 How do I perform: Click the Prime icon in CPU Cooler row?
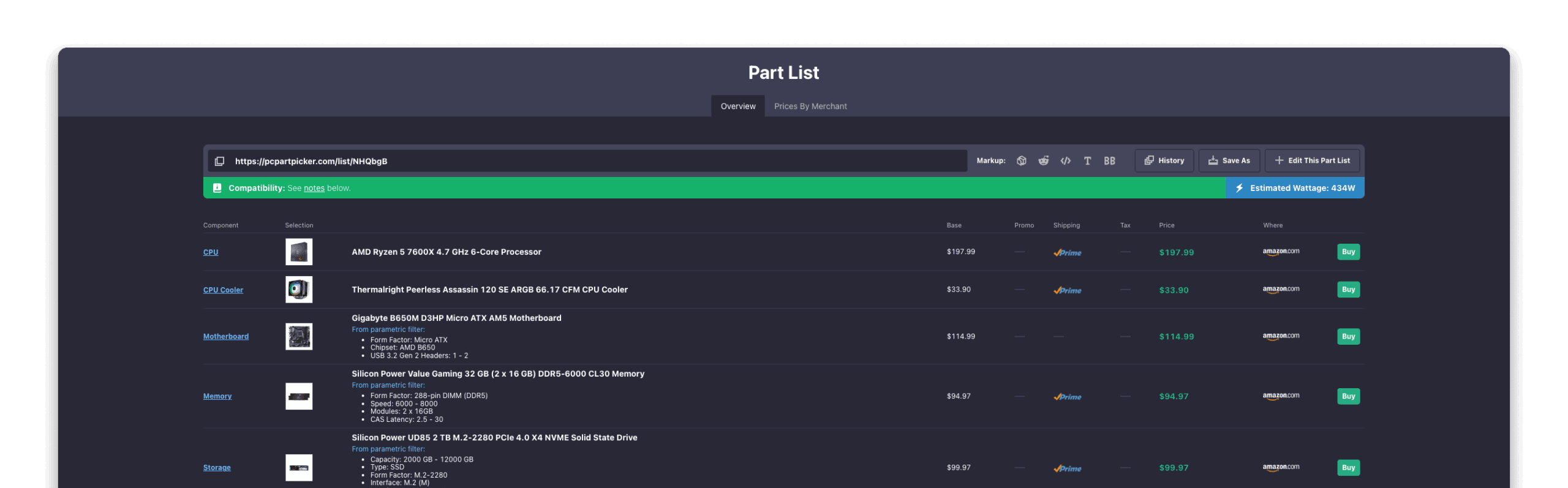tap(1067, 291)
